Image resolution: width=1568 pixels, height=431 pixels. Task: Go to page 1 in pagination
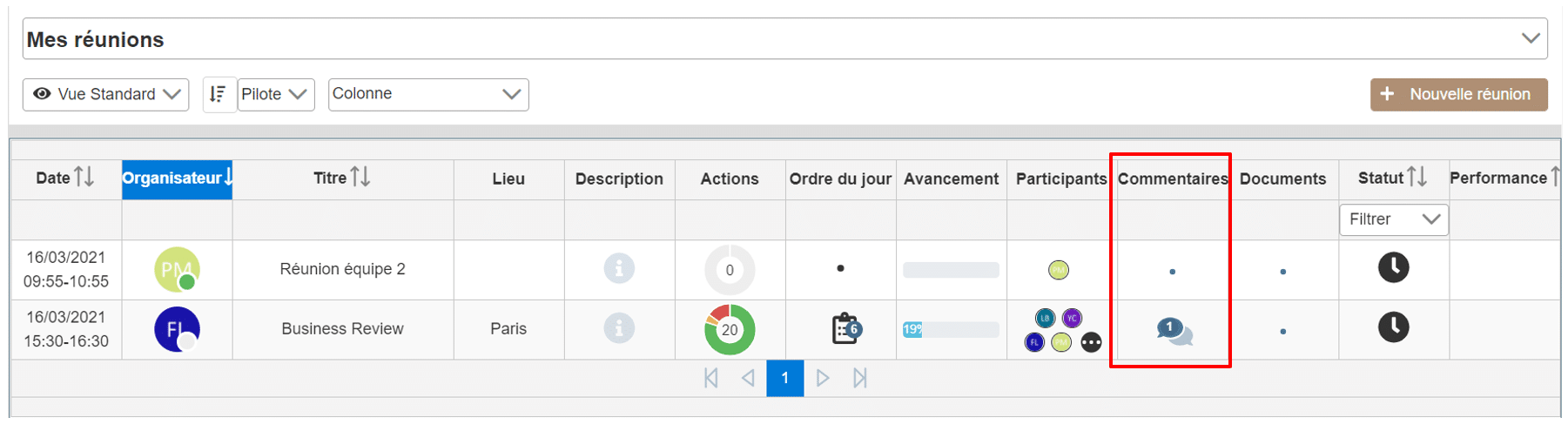[784, 378]
